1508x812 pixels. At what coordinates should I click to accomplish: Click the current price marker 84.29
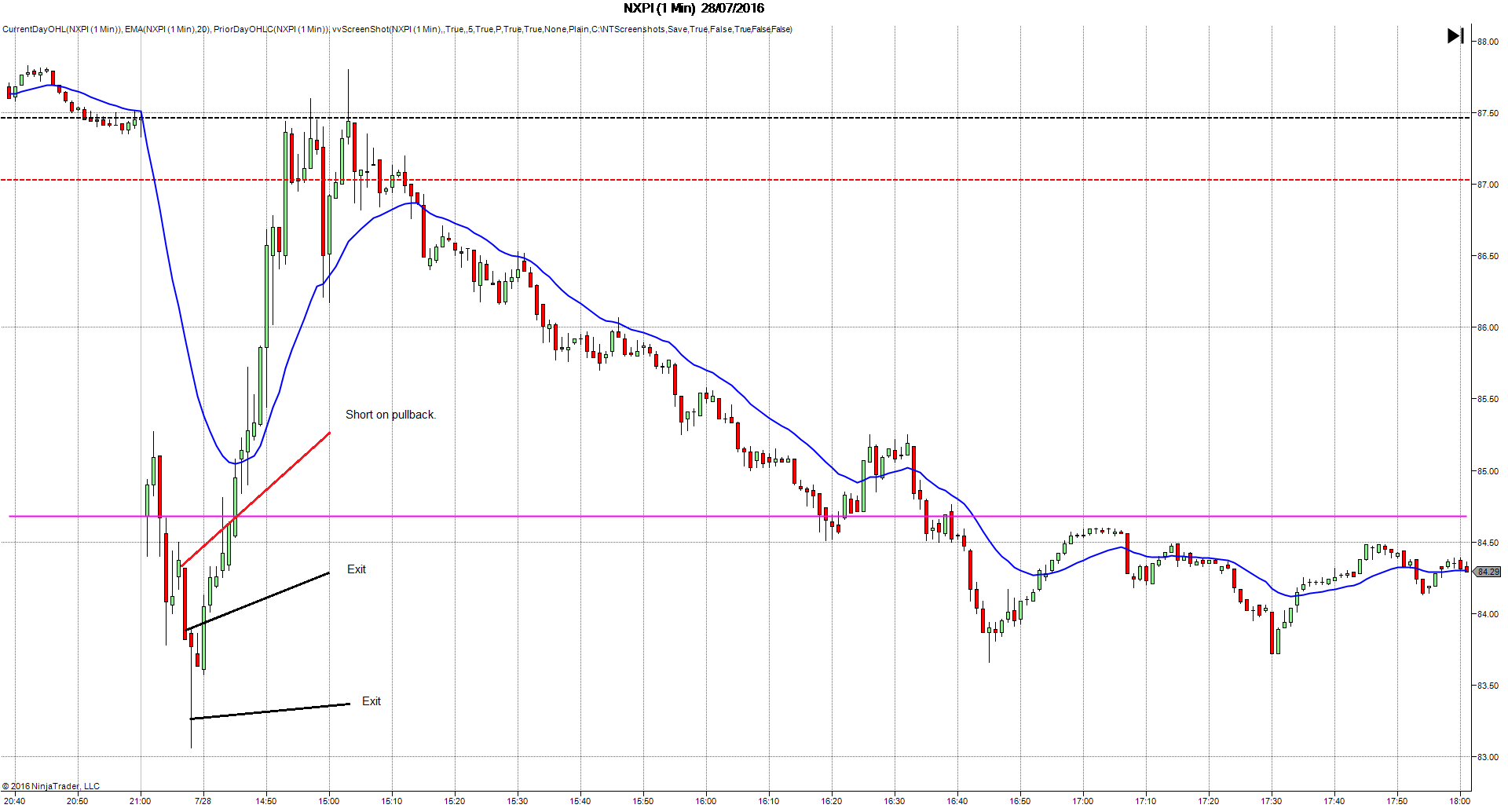click(1488, 572)
